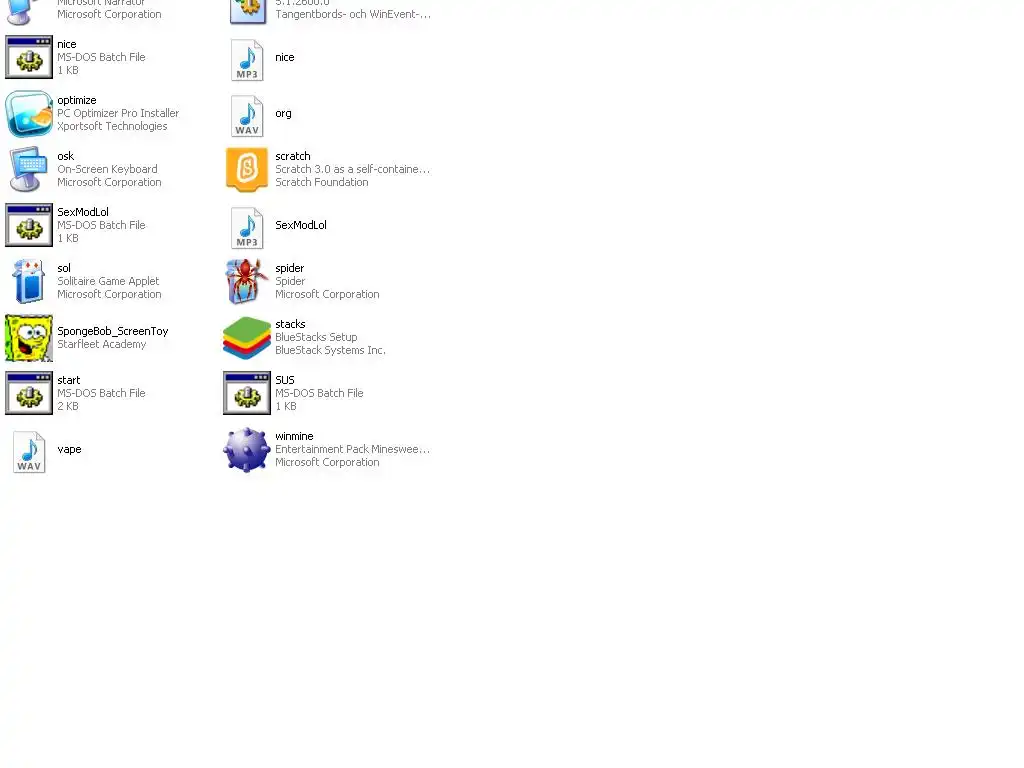Click the spider solitaire game icon
Viewport: 1024px width, 768px height.
pyautogui.click(x=247, y=281)
